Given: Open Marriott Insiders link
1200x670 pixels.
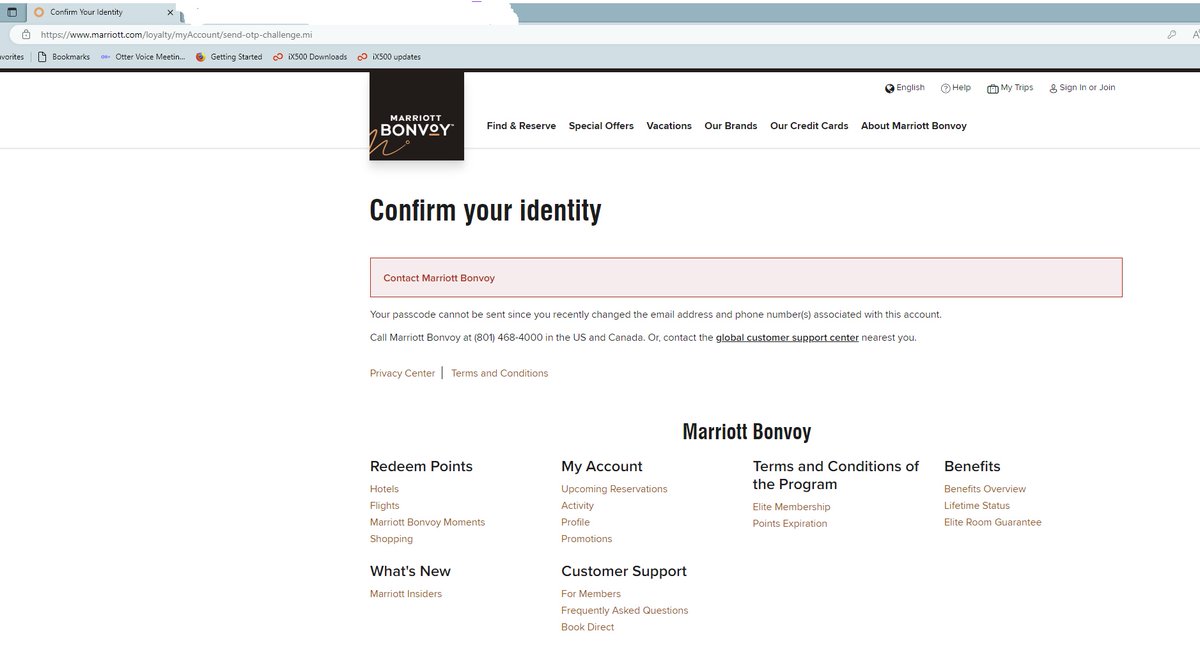Looking at the screenshot, I should click(x=406, y=594).
